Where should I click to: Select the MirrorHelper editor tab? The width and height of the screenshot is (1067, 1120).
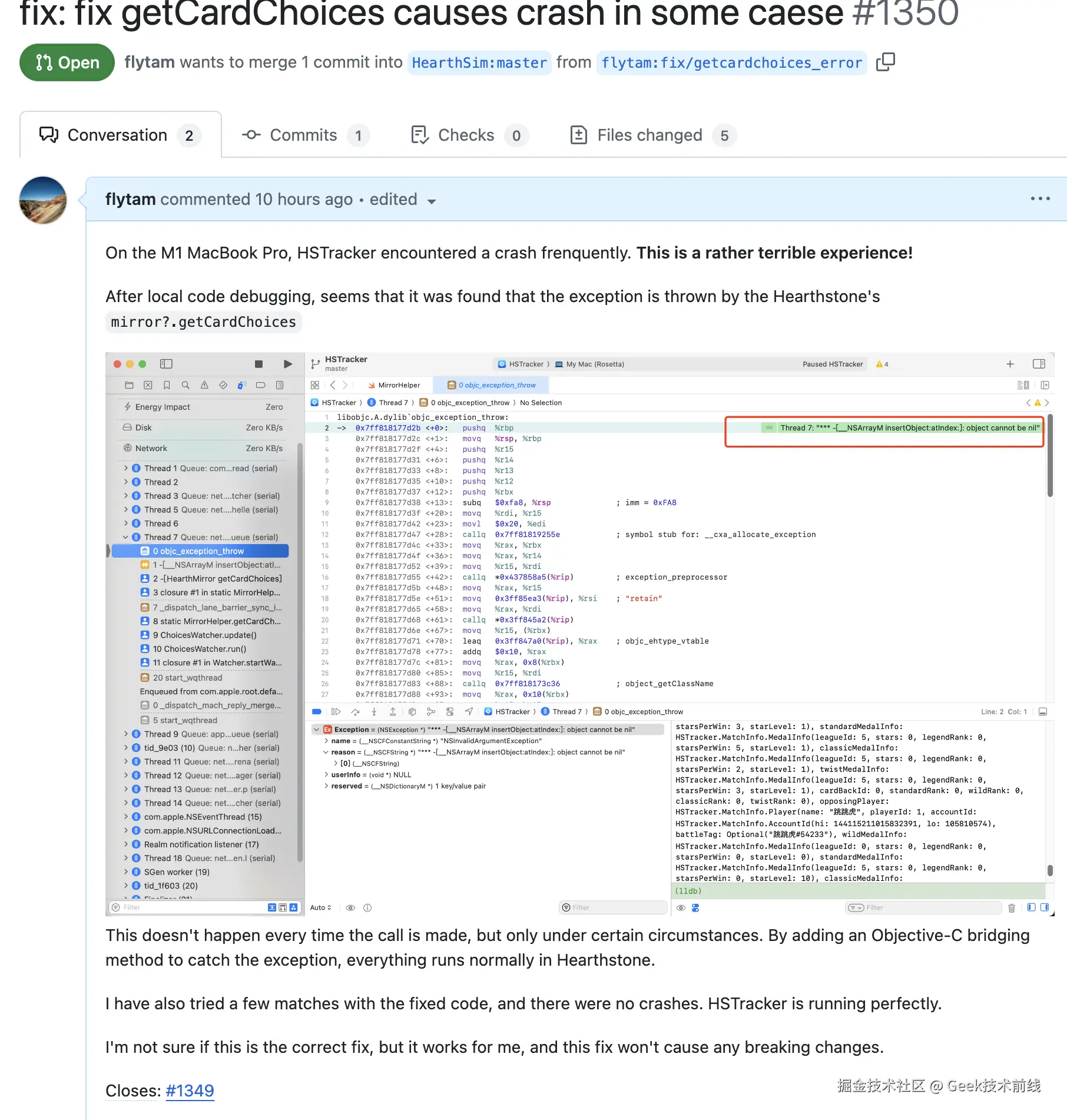click(393, 385)
